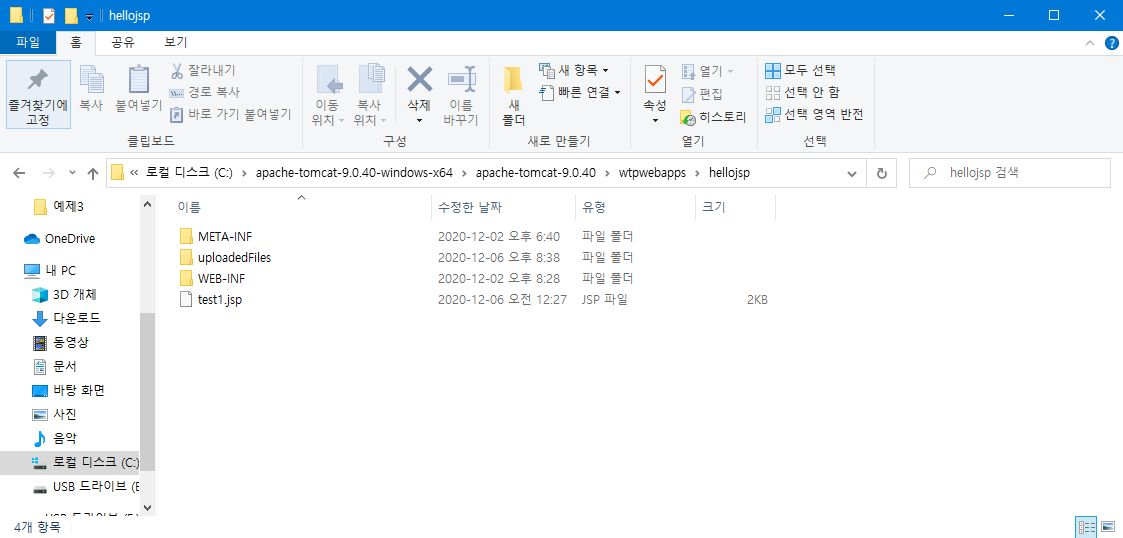Open 바탕 화면 in navigation pane
The image size is (1123, 538).
pos(69,390)
